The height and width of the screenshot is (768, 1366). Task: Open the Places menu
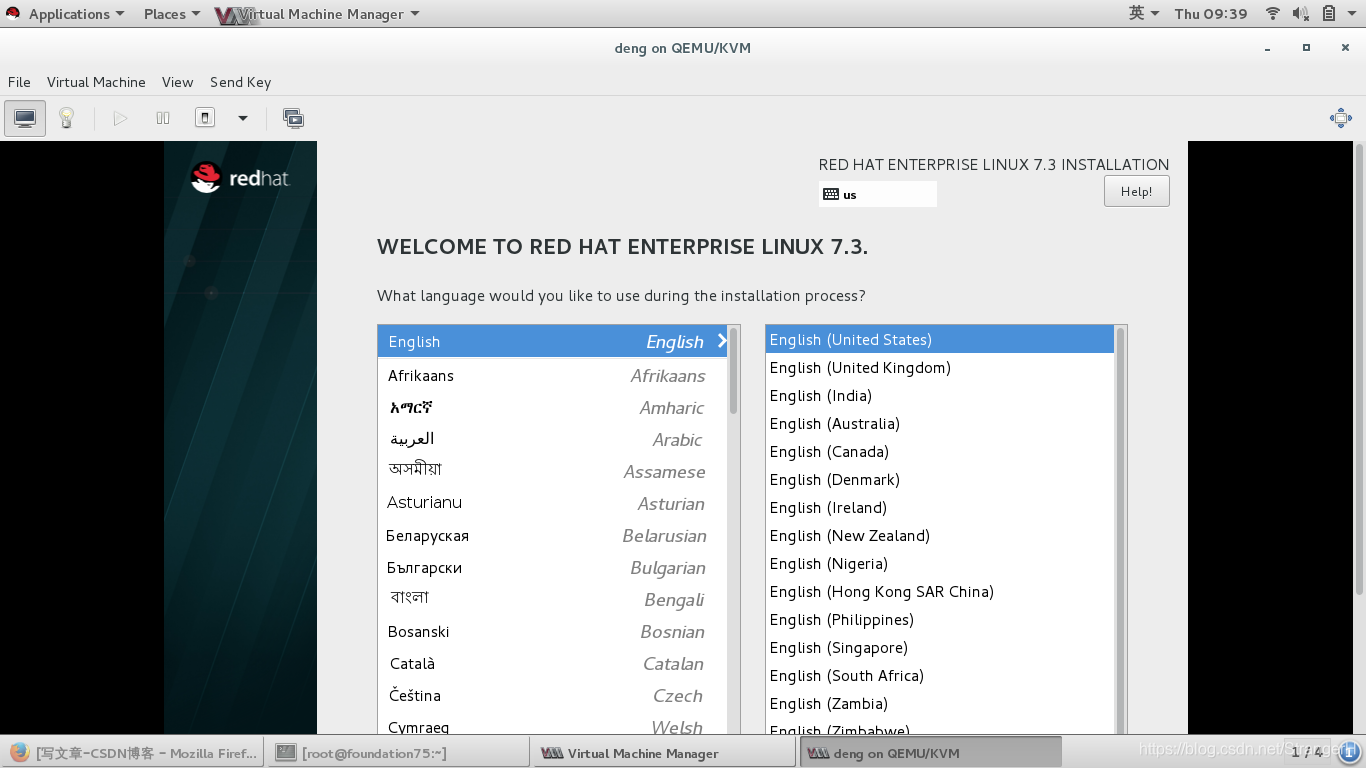(x=171, y=14)
